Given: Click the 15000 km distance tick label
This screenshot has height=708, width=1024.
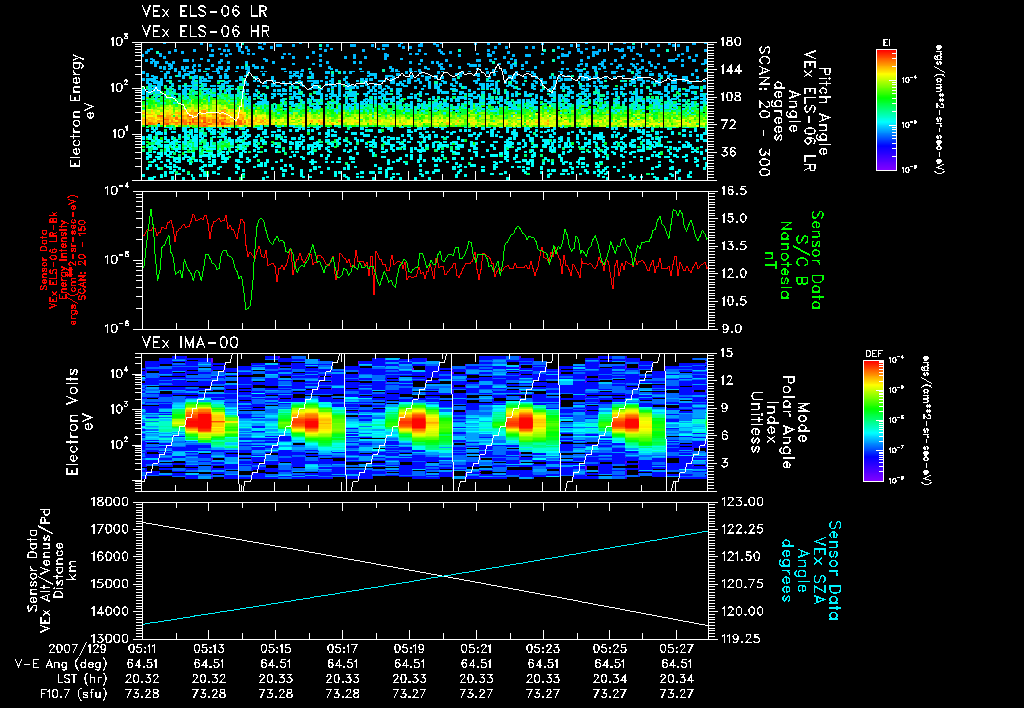Looking at the screenshot, I should coord(108,584).
